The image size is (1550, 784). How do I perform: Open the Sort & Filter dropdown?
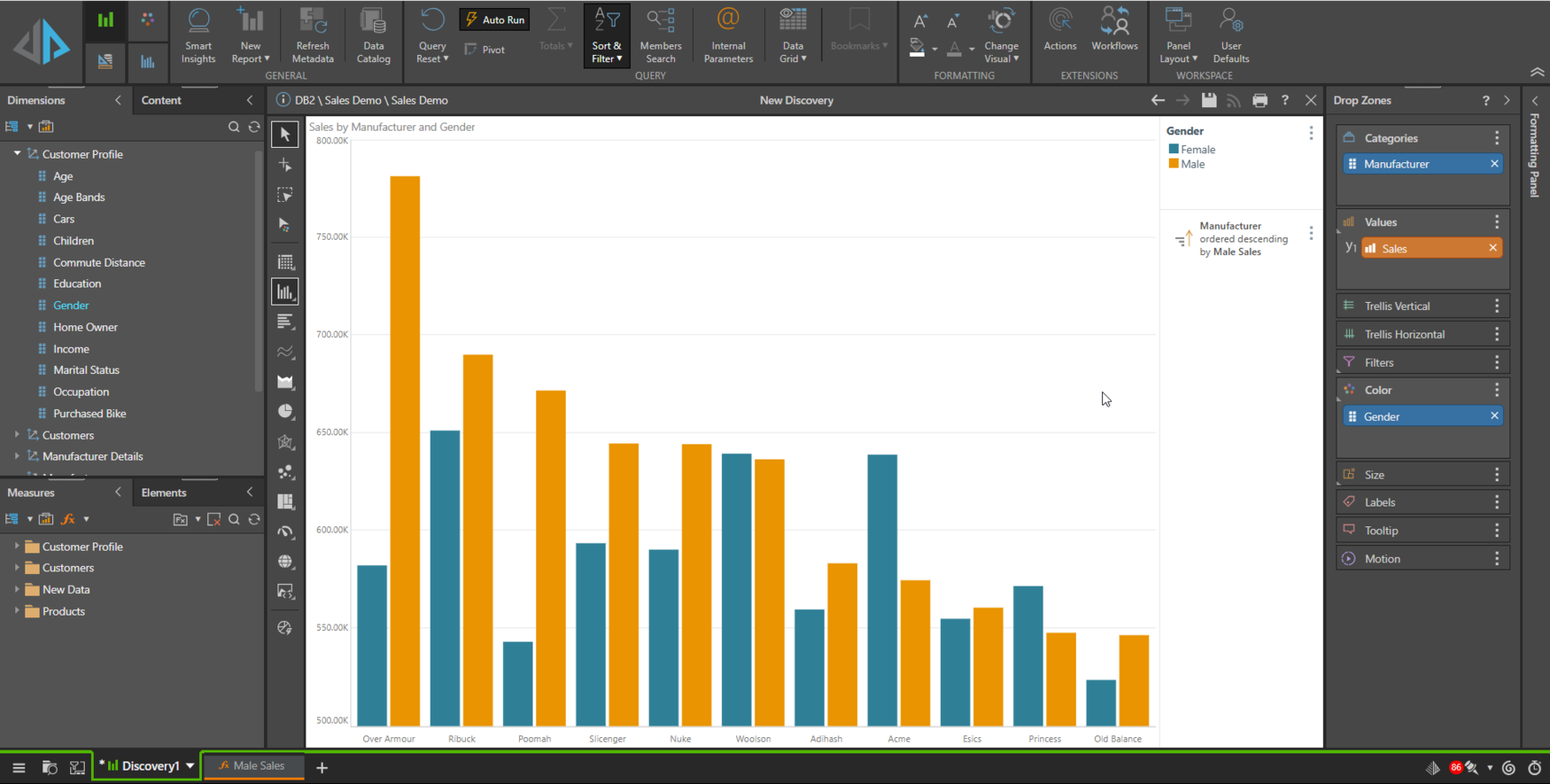point(606,36)
